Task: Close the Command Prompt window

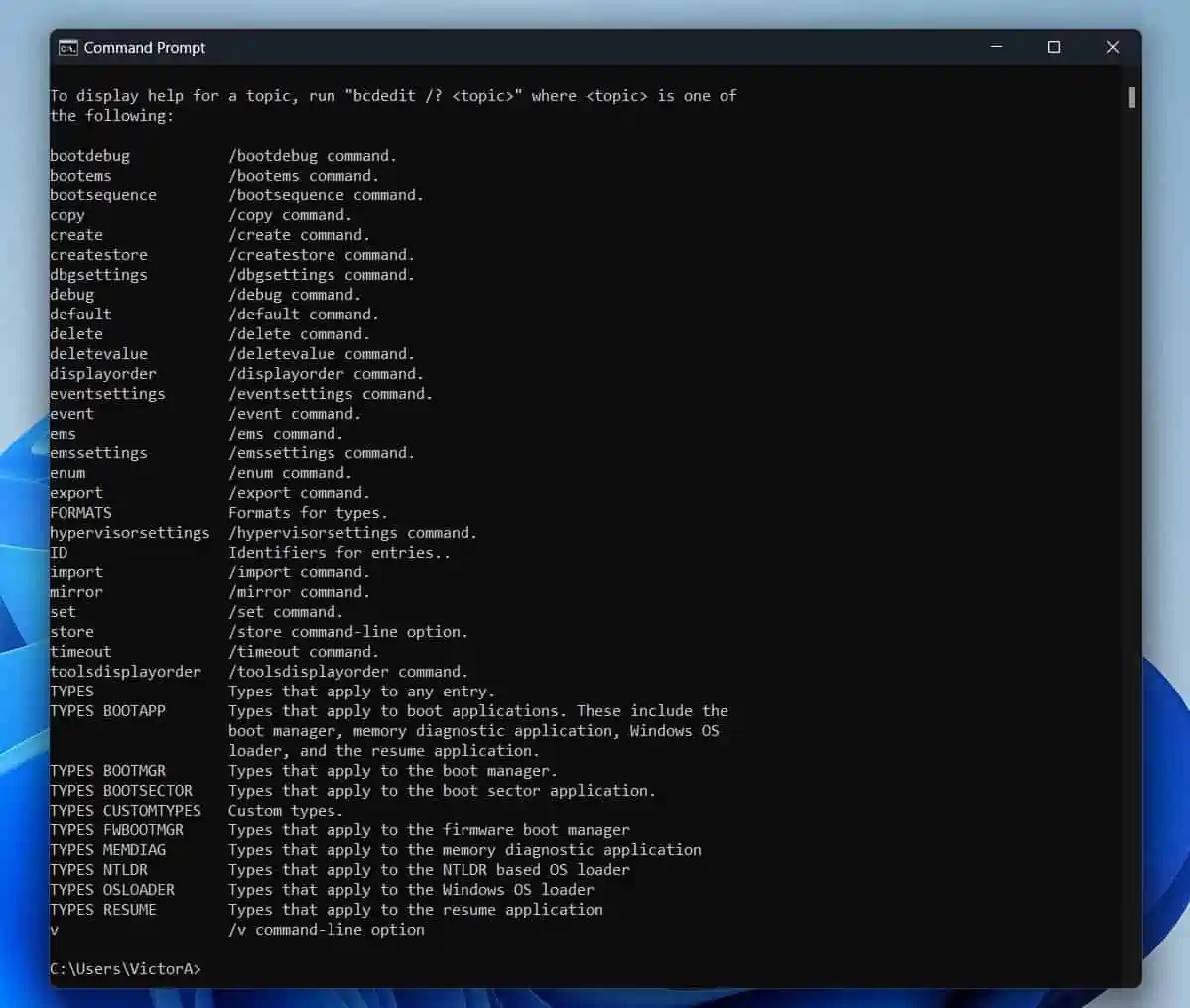Action: tap(1112, 47)
